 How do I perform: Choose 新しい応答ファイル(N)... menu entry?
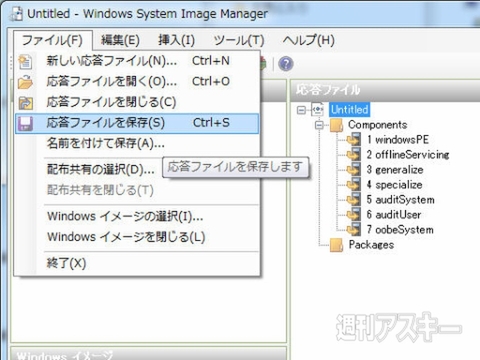(137, 61)
